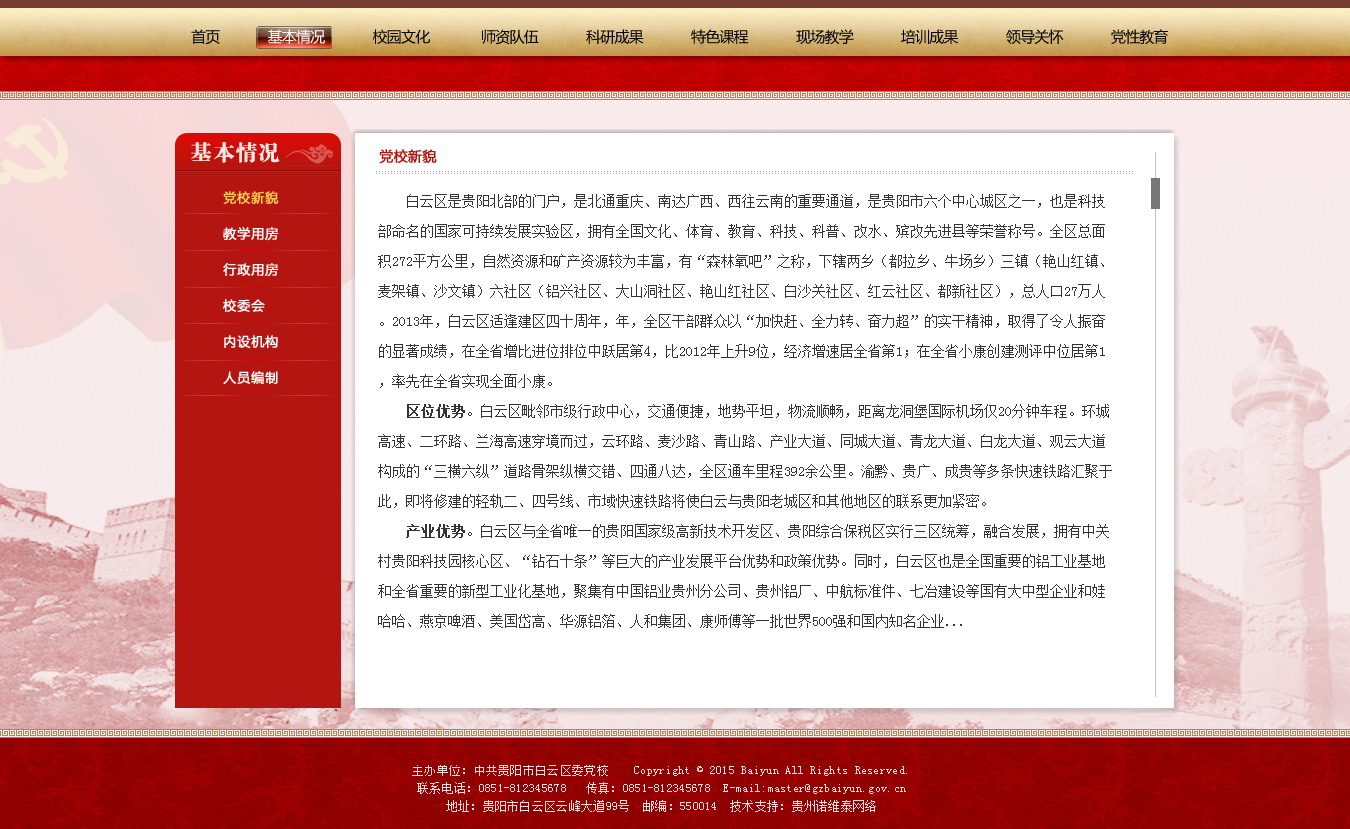Click 主办单位：中共贵阳市白云区委党校 footer text
This screenshot has width=1350, height=829.
pyautogui.click(x=510, y=770)
